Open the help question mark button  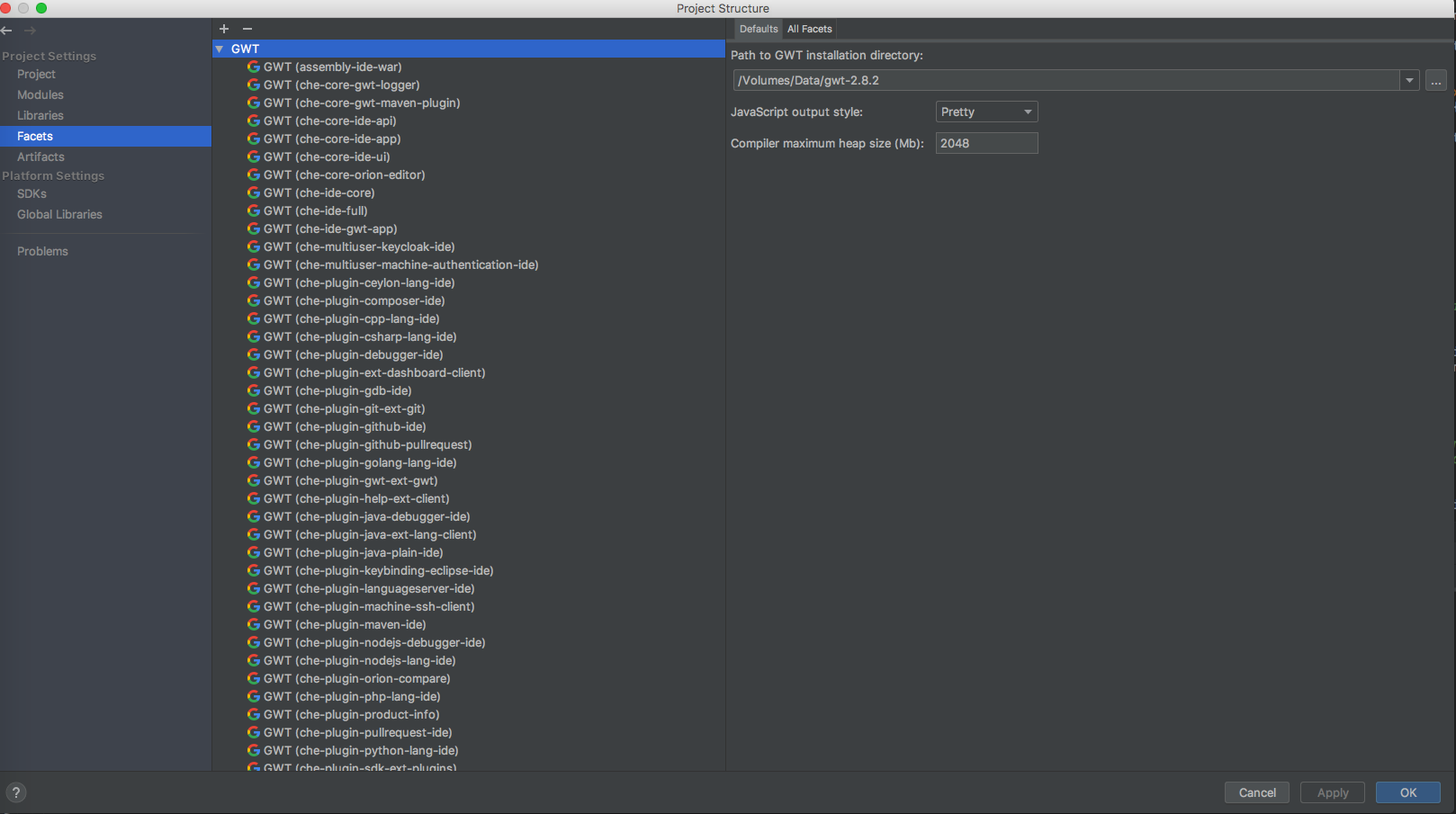16,792
